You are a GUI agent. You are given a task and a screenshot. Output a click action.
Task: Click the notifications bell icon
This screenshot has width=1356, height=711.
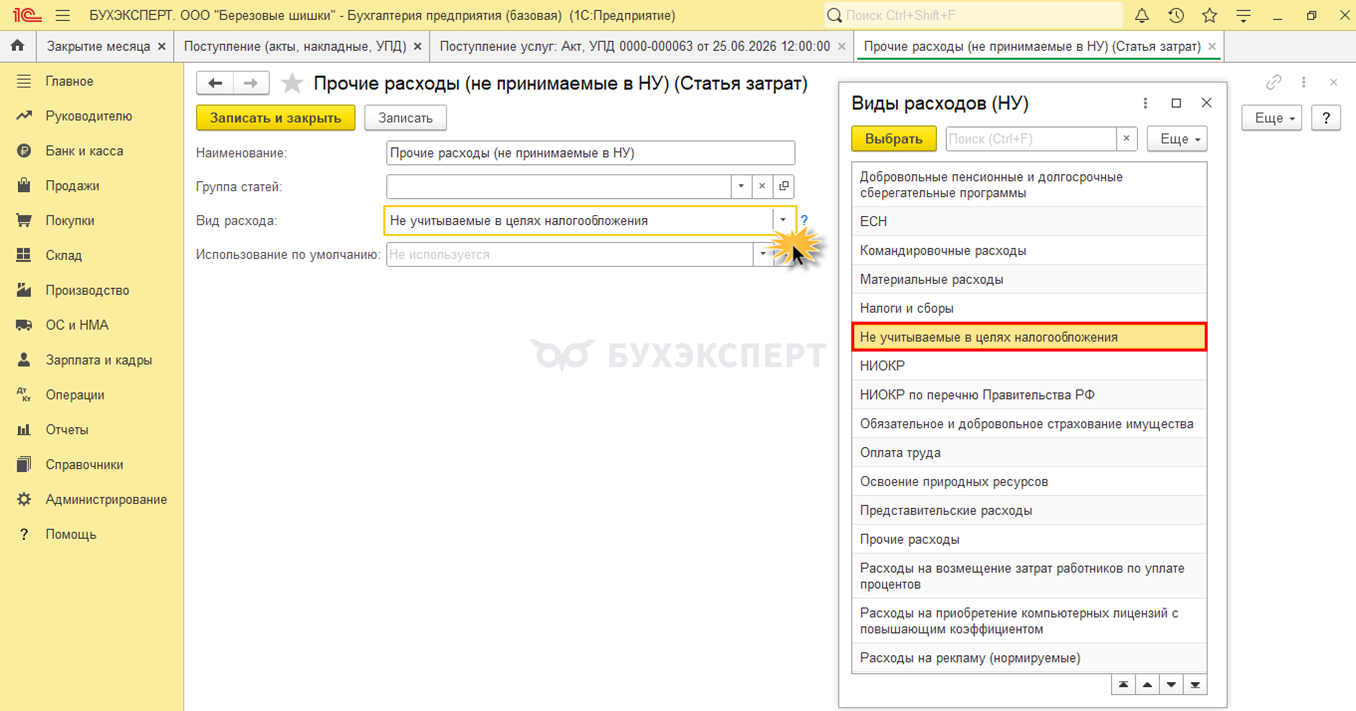(1142, 16)
